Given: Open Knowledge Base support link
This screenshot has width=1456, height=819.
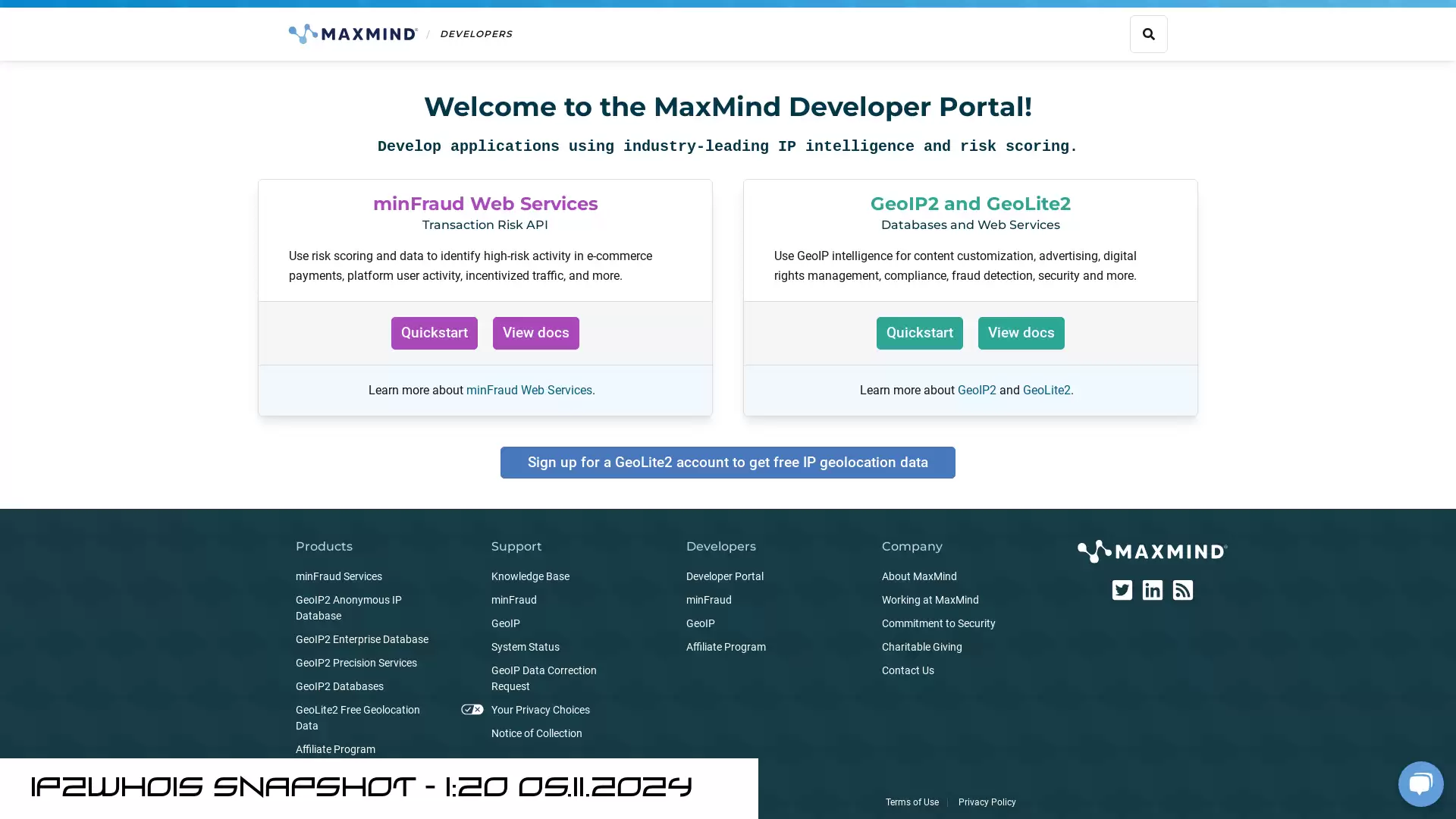Looking at the screenshot, I should tap(530, 576).
